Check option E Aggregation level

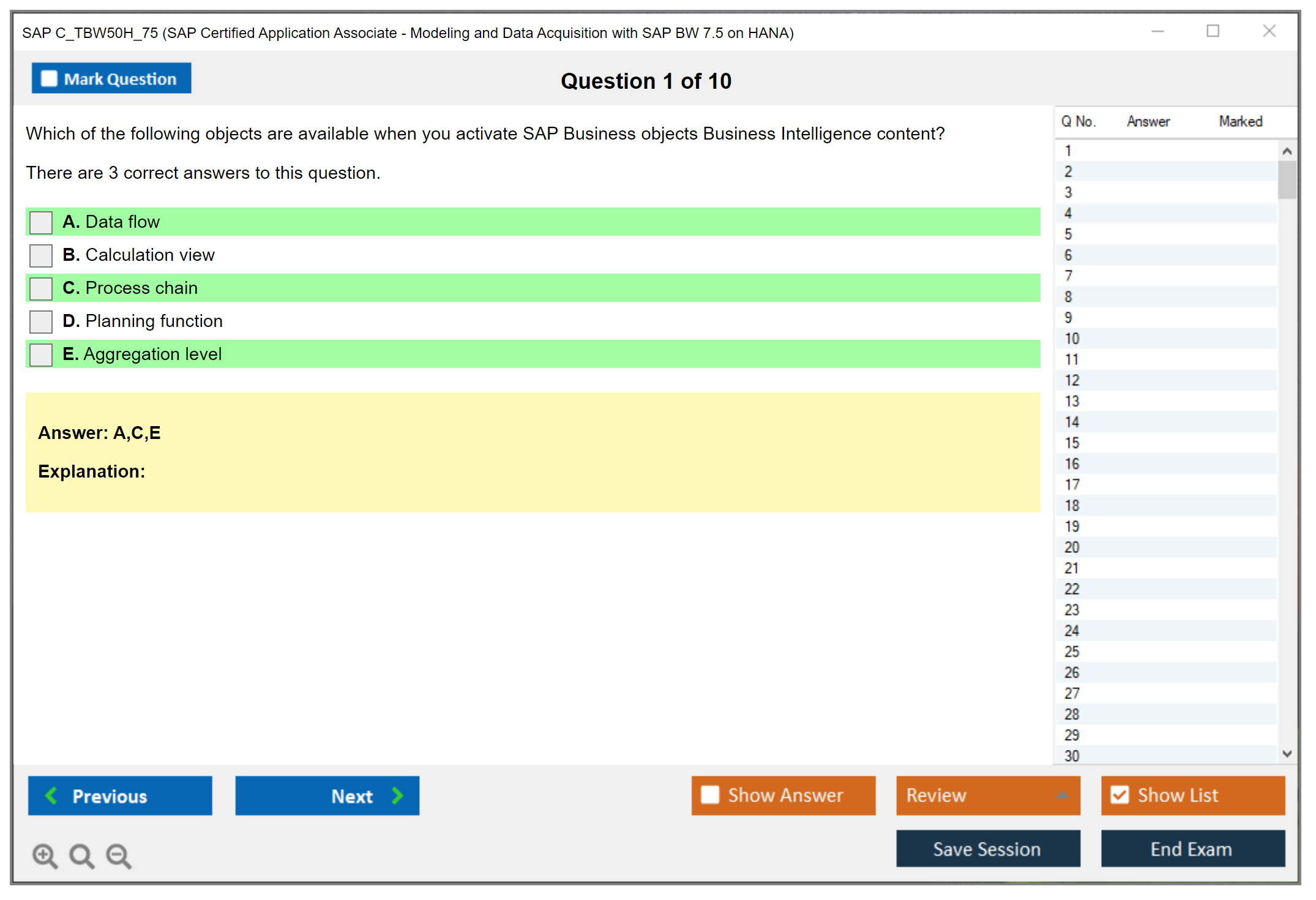41,354
